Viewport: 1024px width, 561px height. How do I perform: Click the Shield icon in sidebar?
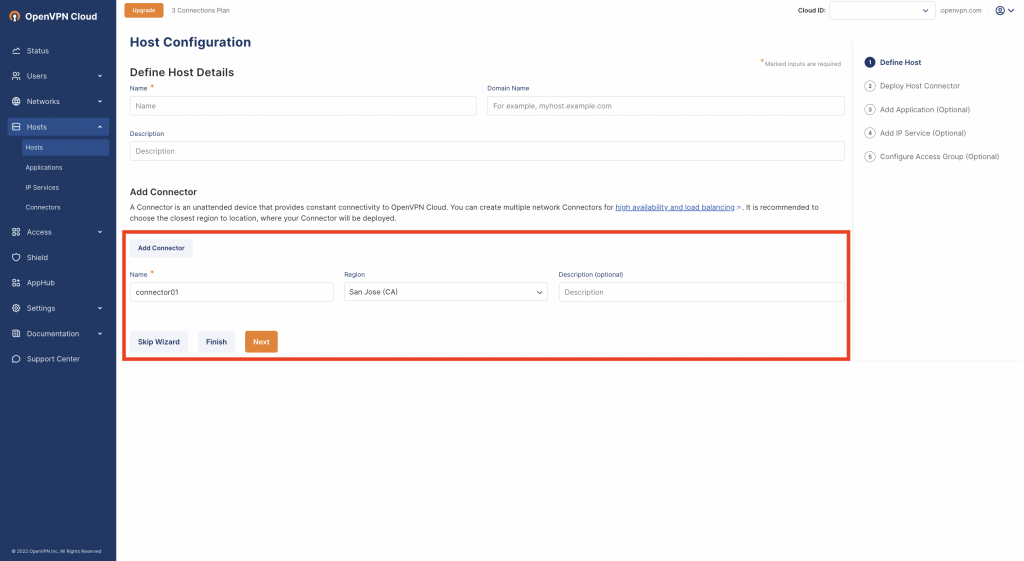[x=16, y=257]
